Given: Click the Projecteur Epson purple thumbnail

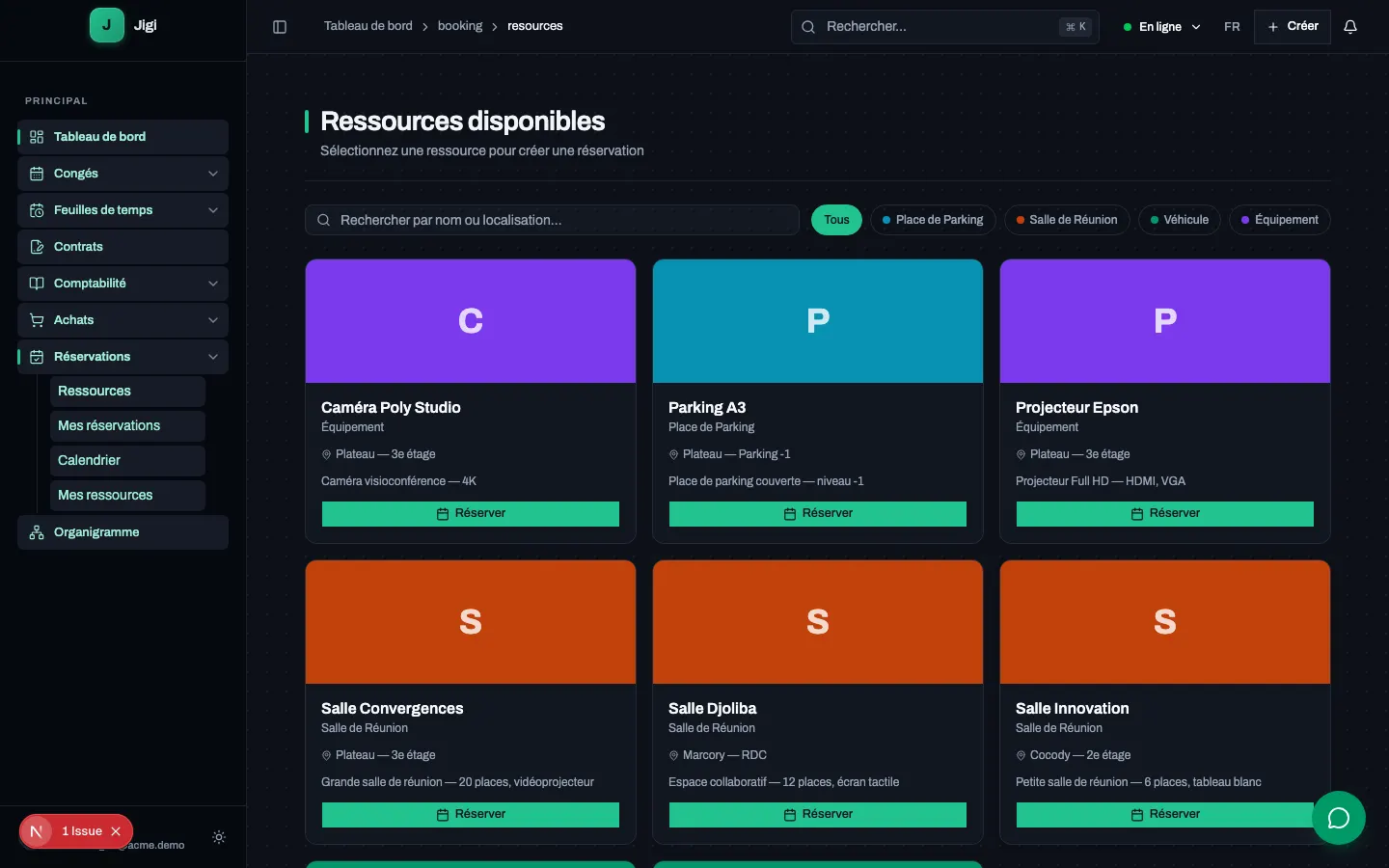Looking at the screenshot, I should point(1165,321).
